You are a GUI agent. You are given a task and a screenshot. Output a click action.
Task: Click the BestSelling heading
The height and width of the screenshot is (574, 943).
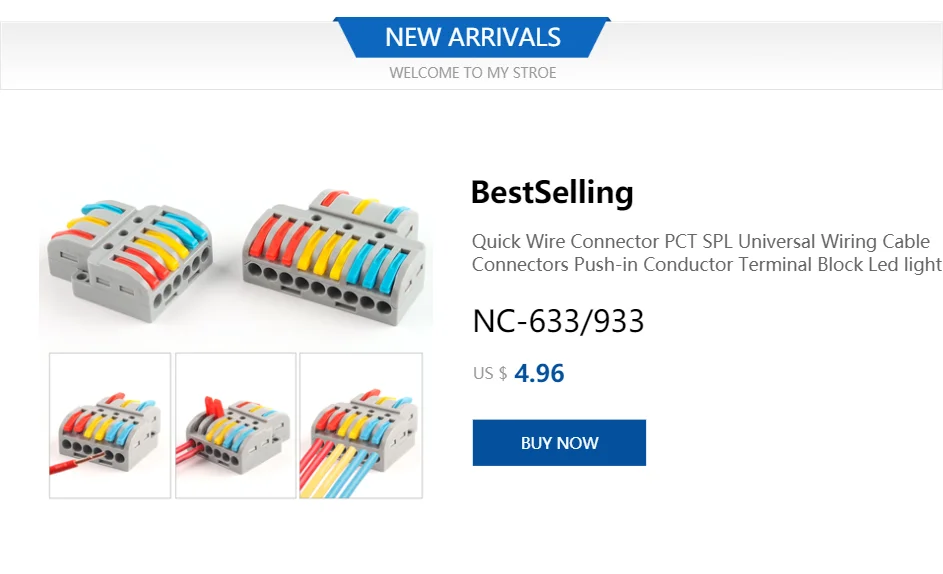tap(552, 192)
